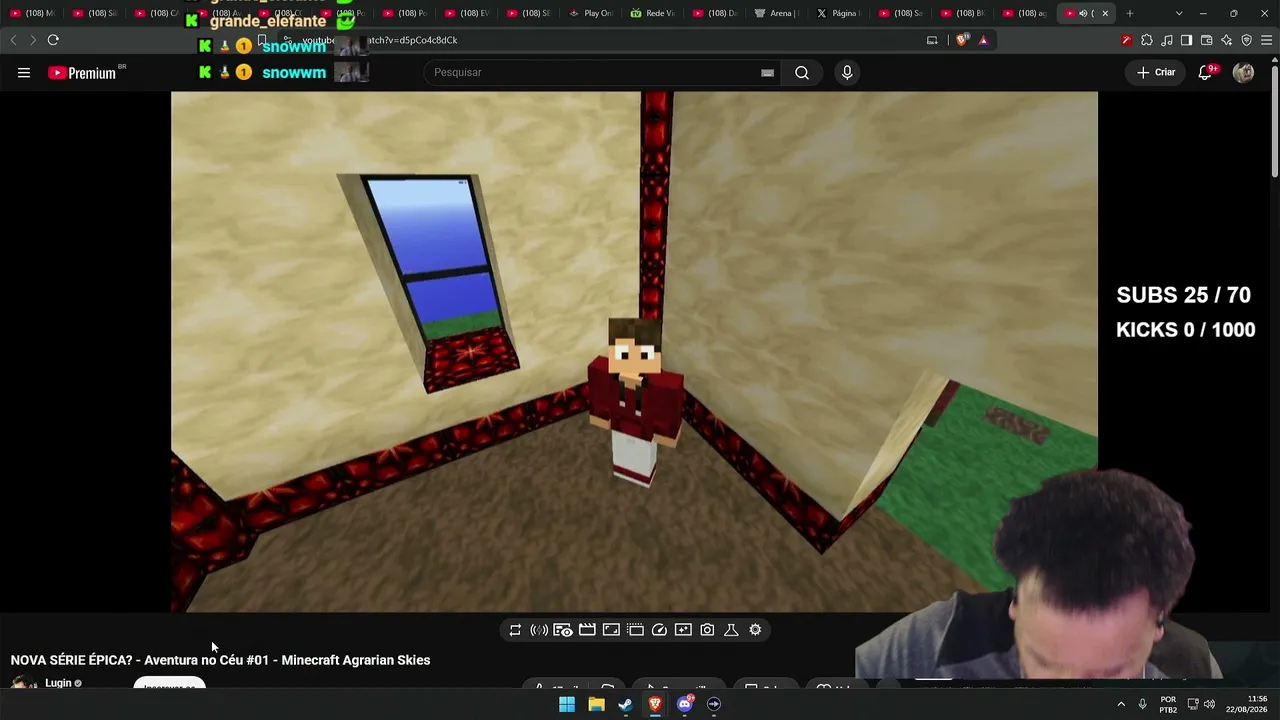The width and height of the screenshot is (1280, 720).
Task: Start voice search with the microphone icon
Action: tap(847, 72)
